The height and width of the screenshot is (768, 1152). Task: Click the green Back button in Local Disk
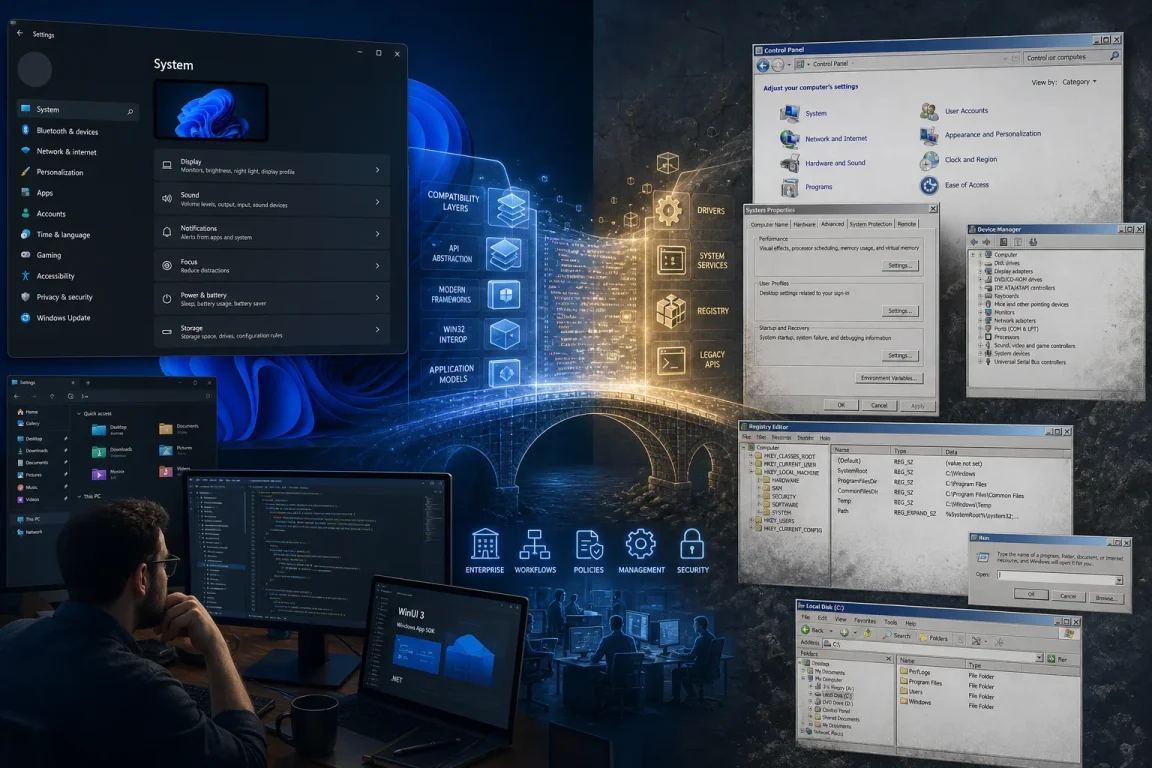[813, 631]
